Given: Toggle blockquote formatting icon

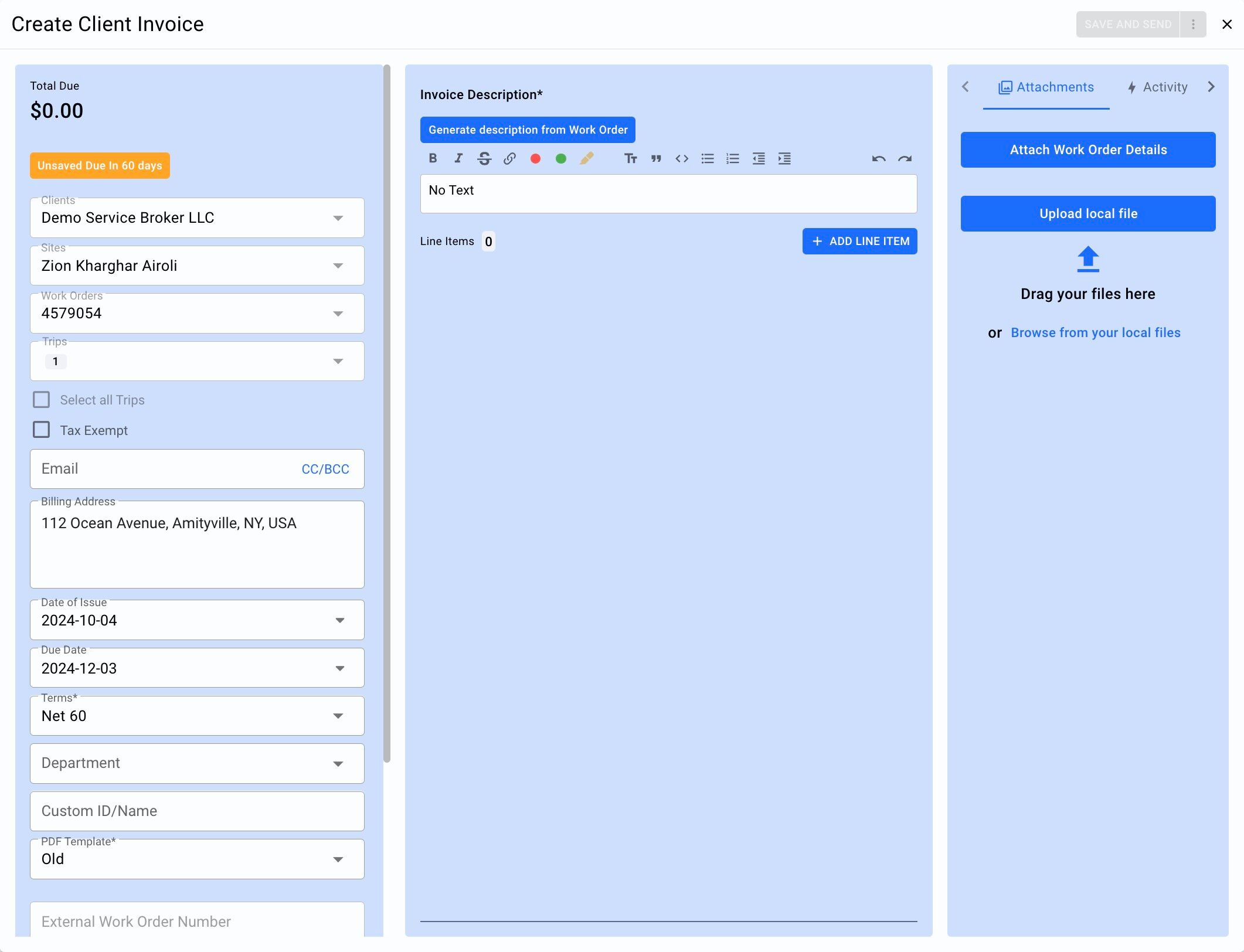Looking at the screenshot, I should tap(656, 158).
